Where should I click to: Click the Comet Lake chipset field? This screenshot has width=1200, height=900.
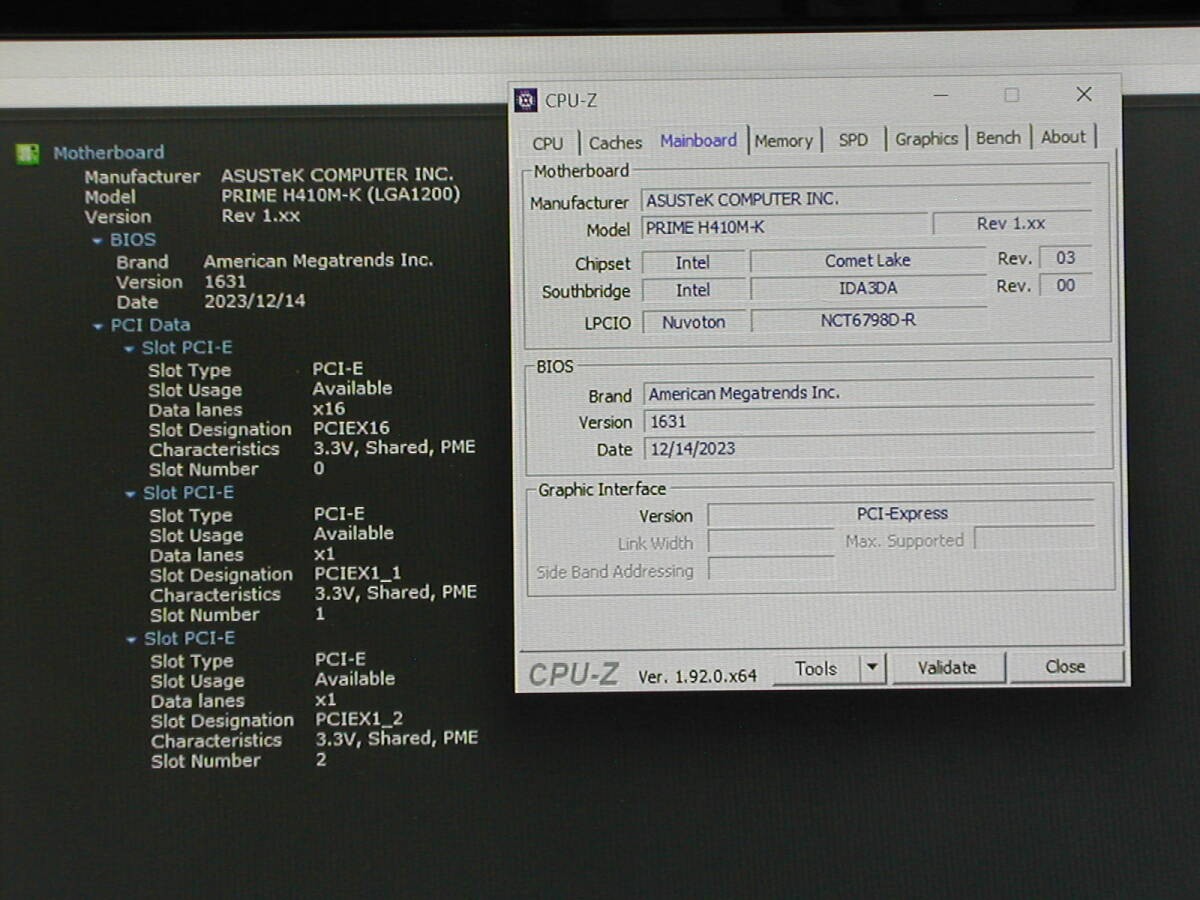pyautogui.click(x=868, y=261)
